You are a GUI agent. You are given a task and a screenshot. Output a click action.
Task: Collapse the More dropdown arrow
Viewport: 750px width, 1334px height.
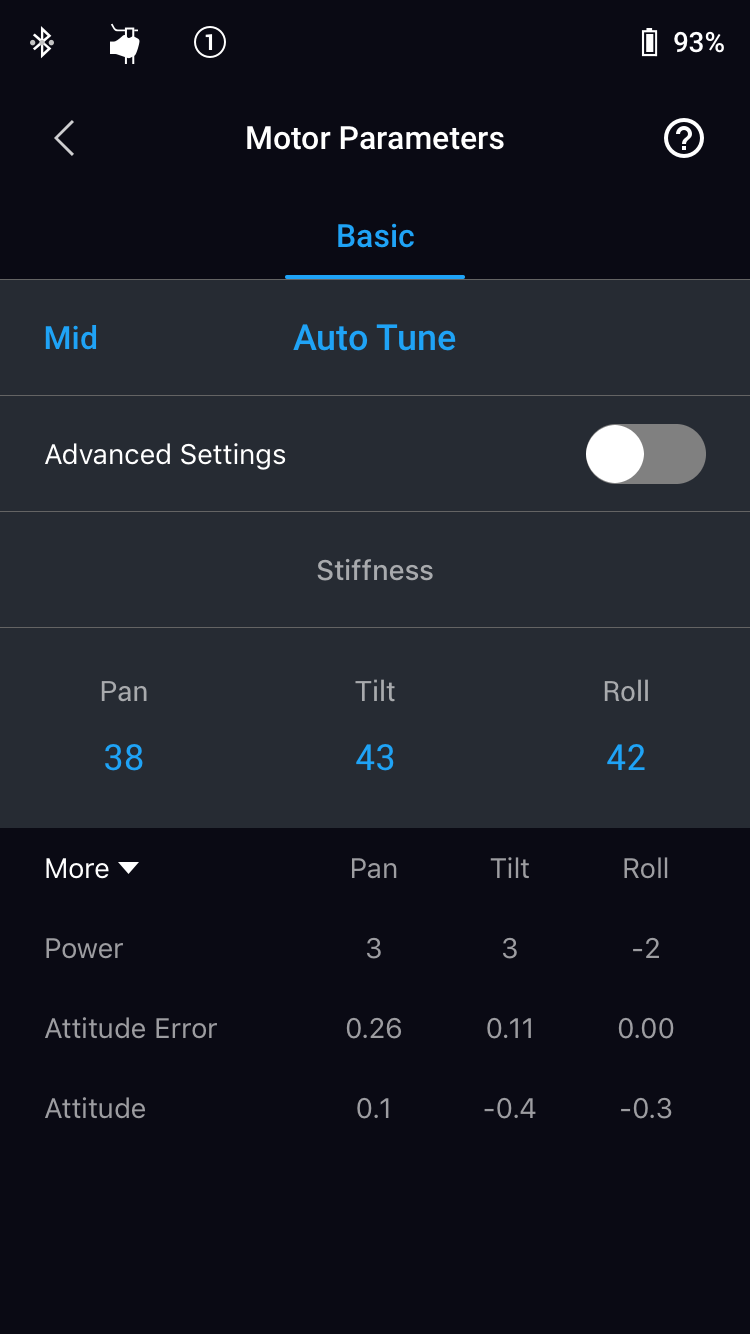129,868
